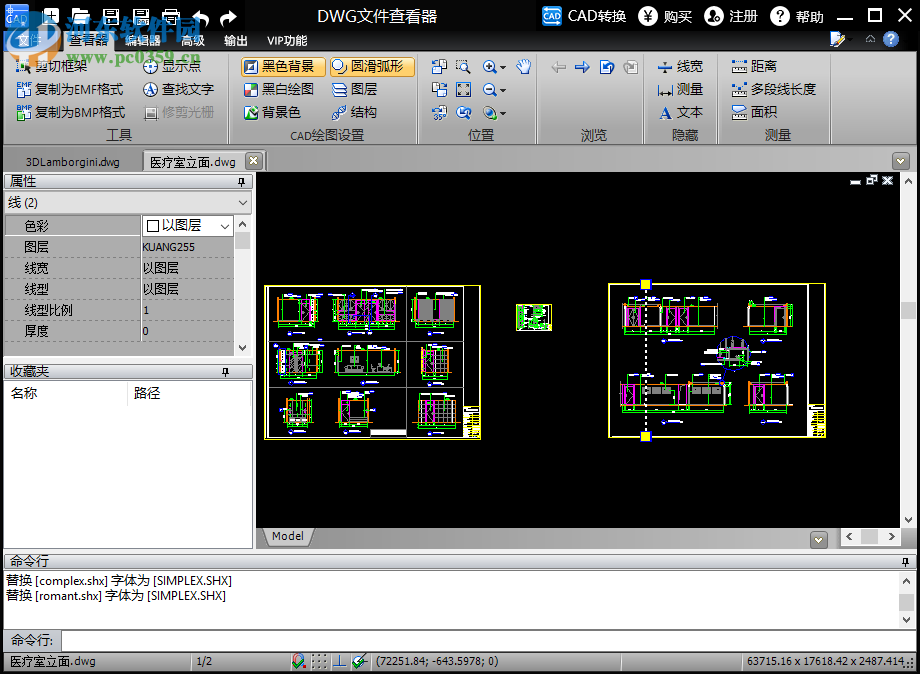The width and height of the screenshot is (920, 674).
Task: Open the color (色彩) dropdown in properties
Action: click(x=224, y=226)
